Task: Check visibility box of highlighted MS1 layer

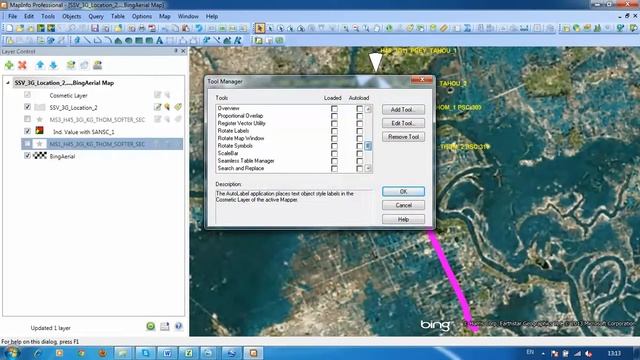Action: point(27,144)
